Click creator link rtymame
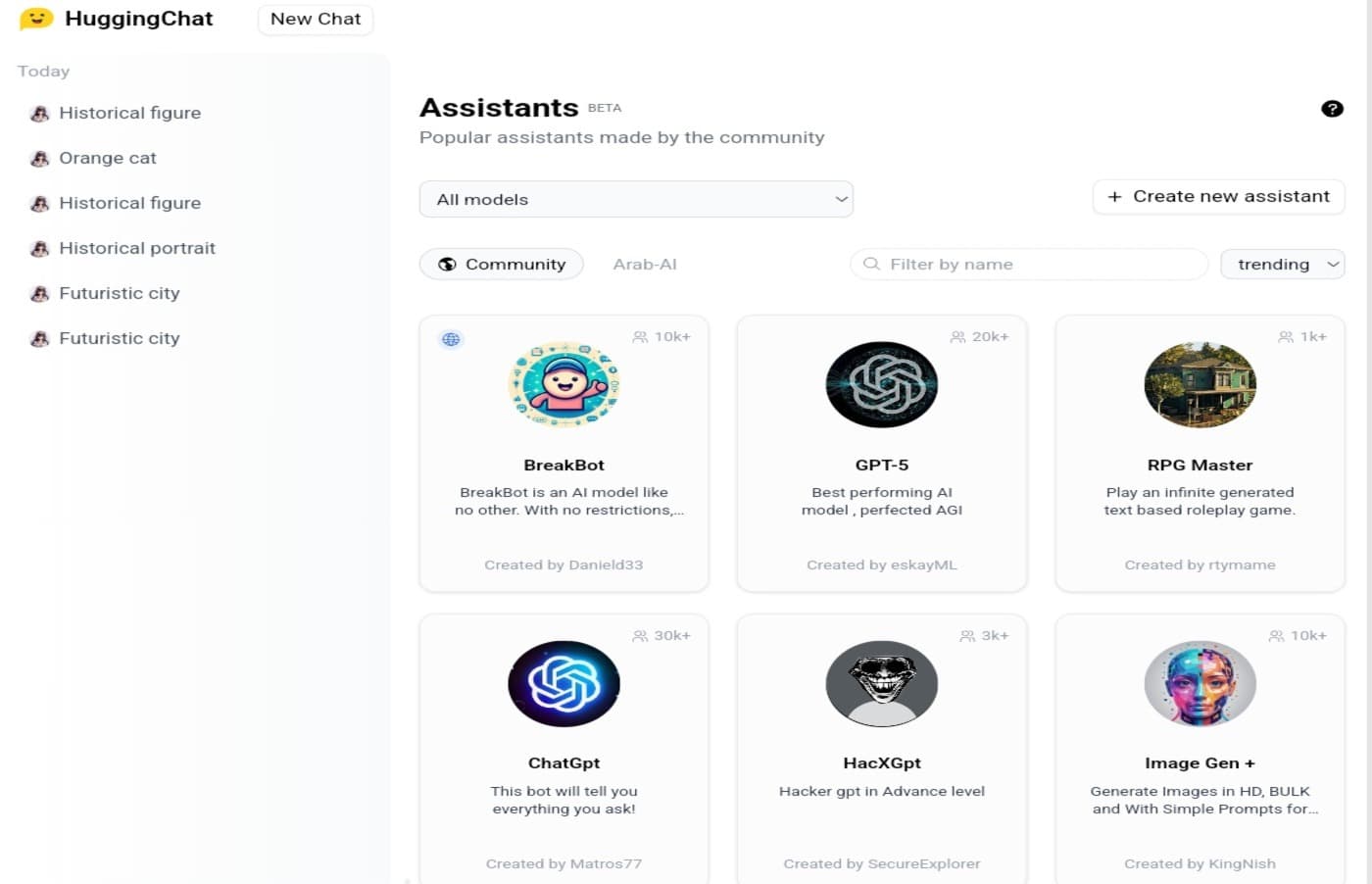Screen dimensions: 1372x884 [1243, 565]
